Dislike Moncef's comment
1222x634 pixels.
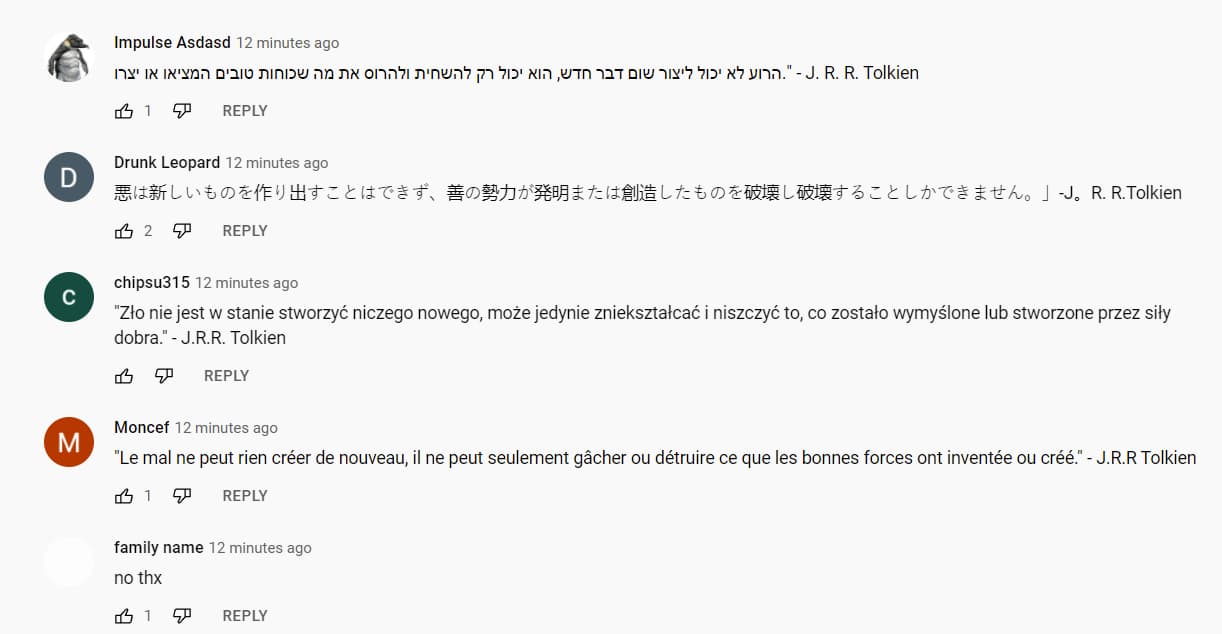pos(182,496)
